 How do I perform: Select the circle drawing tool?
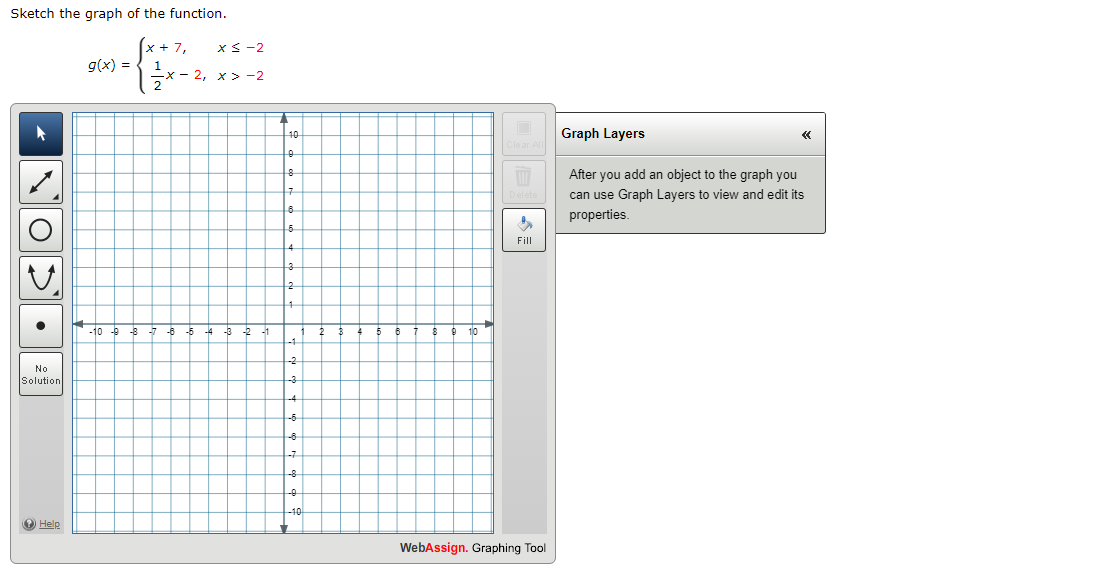(x=40, y=229)
